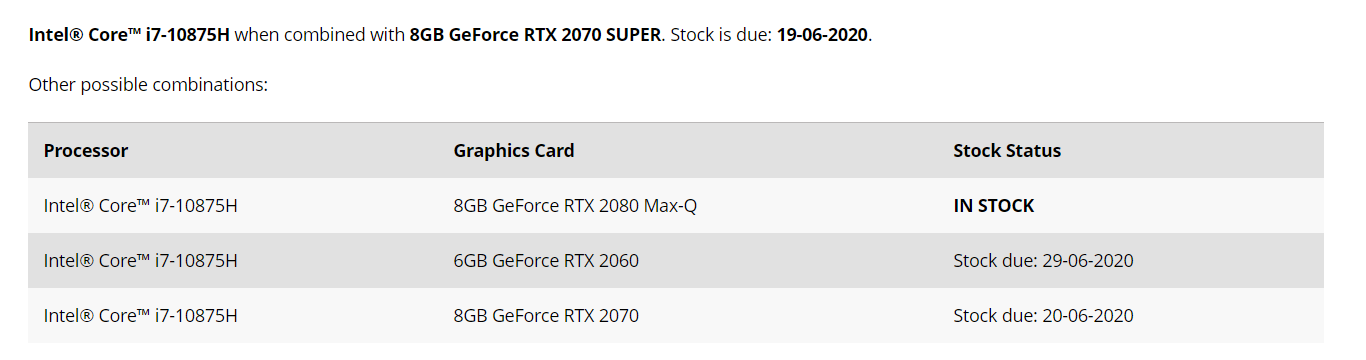This screenshot has height=360, width=1366.
Task: Click the Graphics Card column header
Action: tap(514, 151)
